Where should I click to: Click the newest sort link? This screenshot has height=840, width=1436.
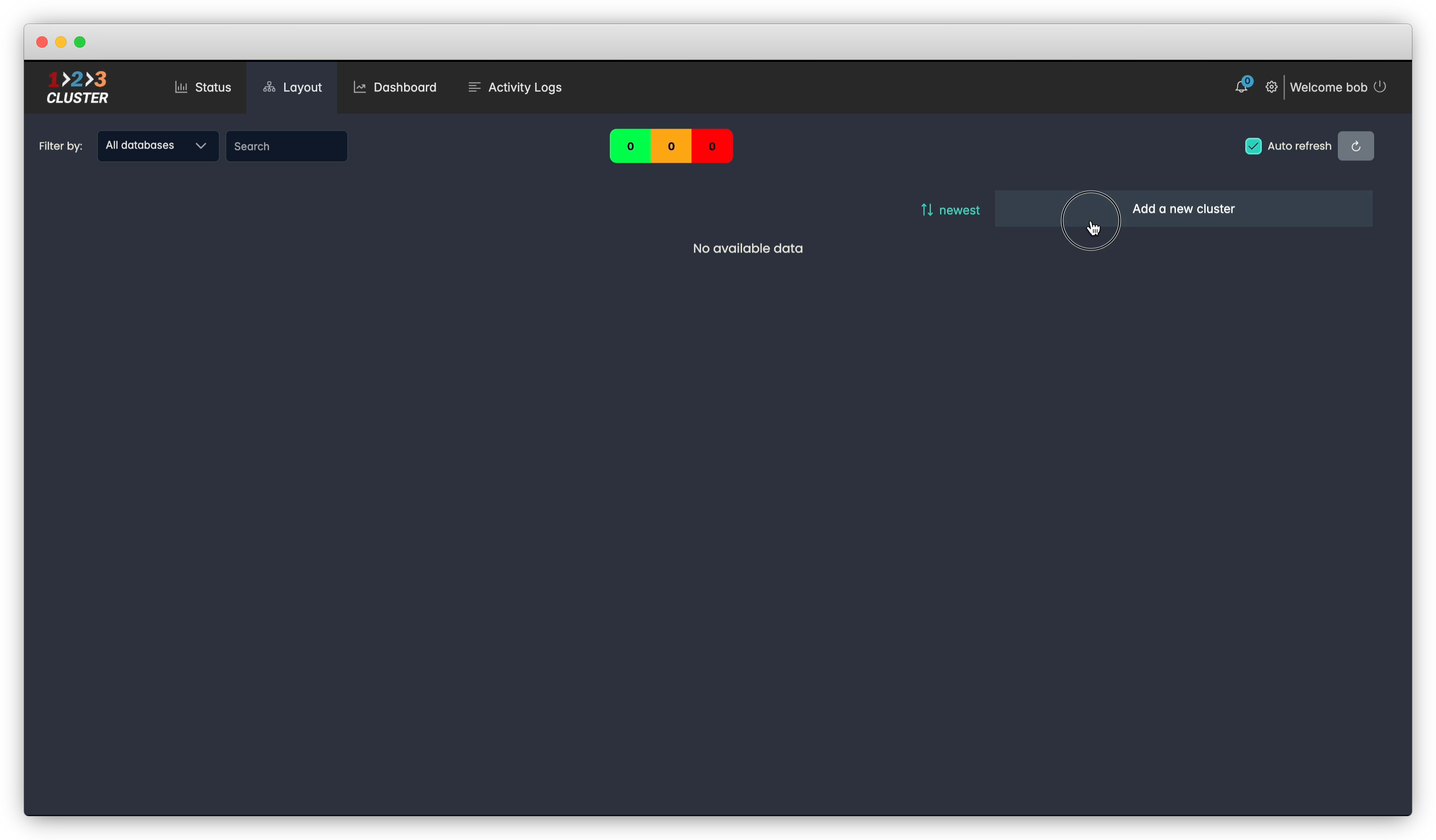pos(959,210)
